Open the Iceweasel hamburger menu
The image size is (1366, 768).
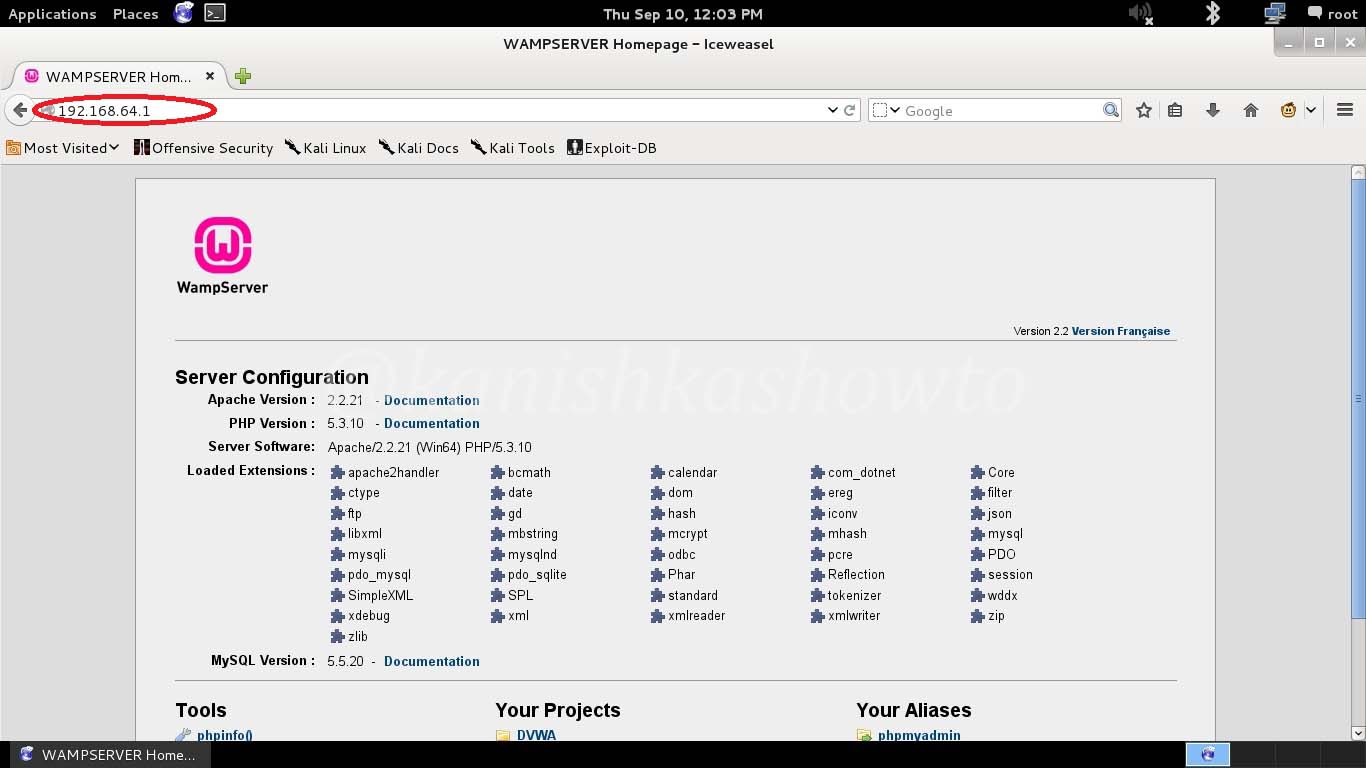pyautogui.click(x=1345, y=110)
